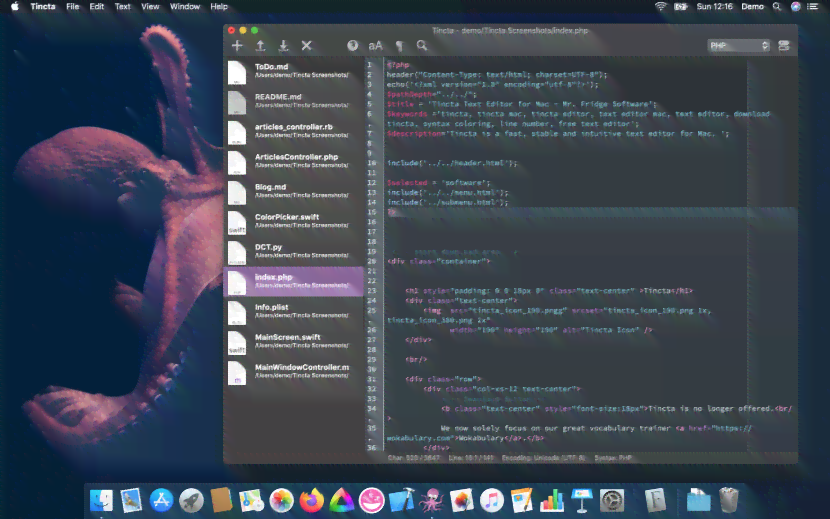Image resolution: width=830 pixels, height=519 pixels.
Task: Select README.md in the file list
Action: (x=294, y=101)
